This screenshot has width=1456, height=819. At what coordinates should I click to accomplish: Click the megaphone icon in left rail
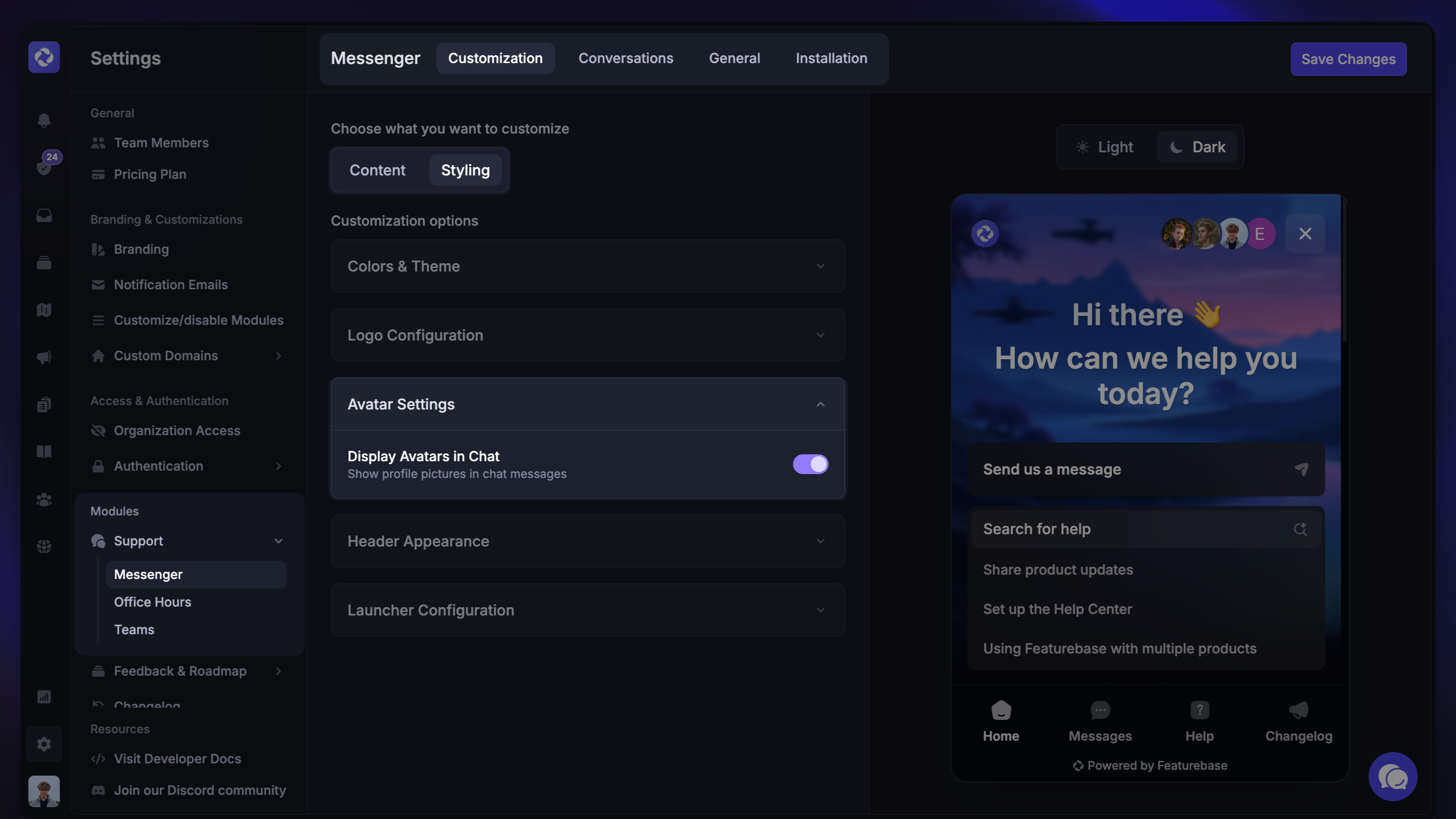point(44,357)
